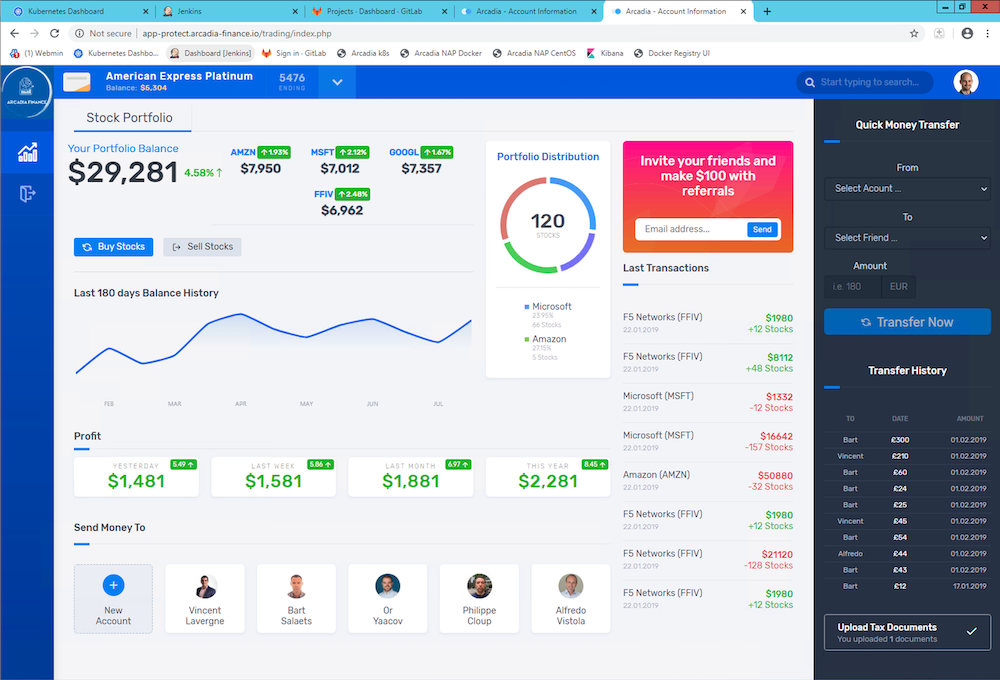Expand the account selector chevron
Image resolution: width=1000 pixels, height=680 pixels.
click(x=337, y=82)
